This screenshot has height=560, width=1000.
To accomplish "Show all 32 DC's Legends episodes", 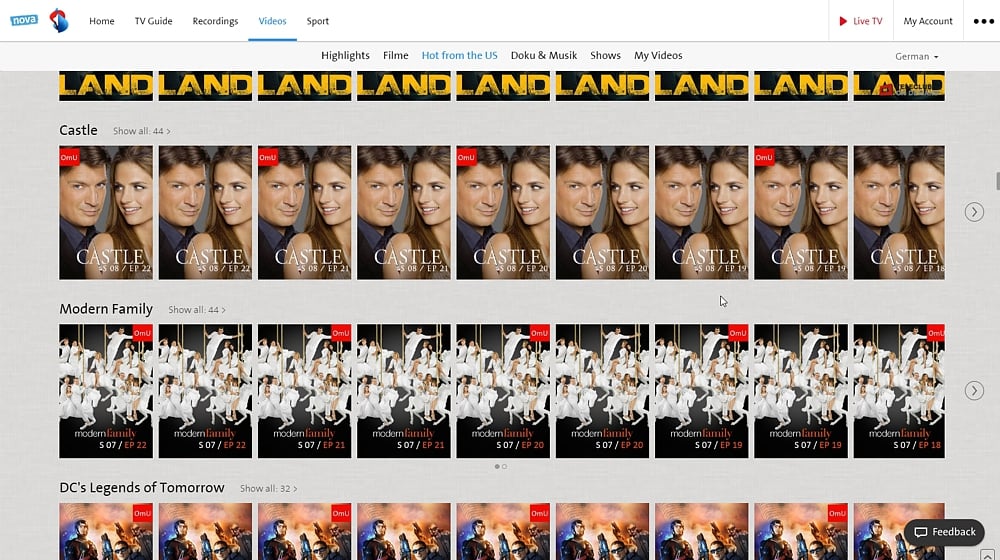I will point(268,488).
